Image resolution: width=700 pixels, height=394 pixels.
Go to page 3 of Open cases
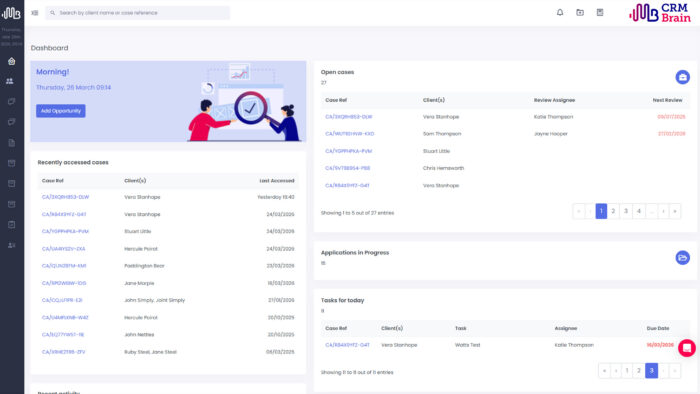pos(626,211)
